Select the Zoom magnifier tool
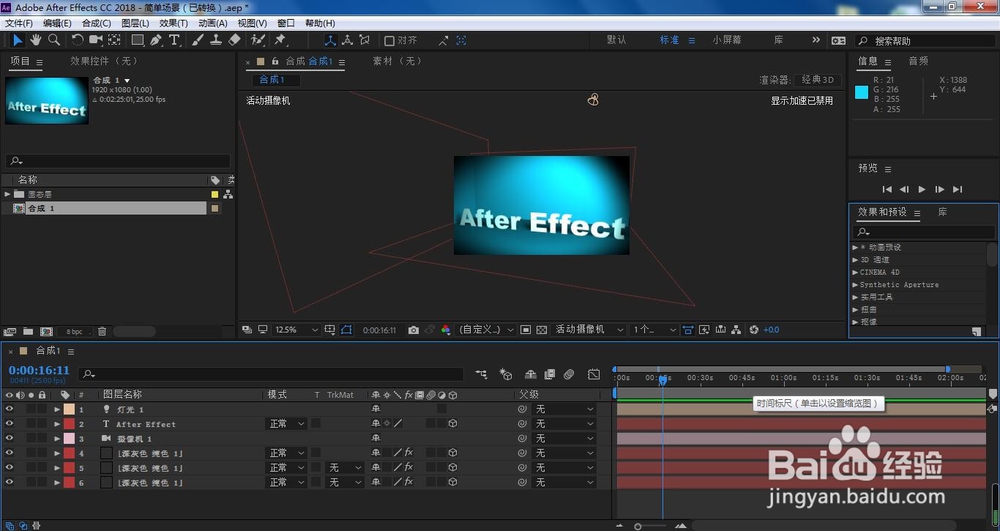Viewport: 1000px width, 531px height. [x=54, y=40]
